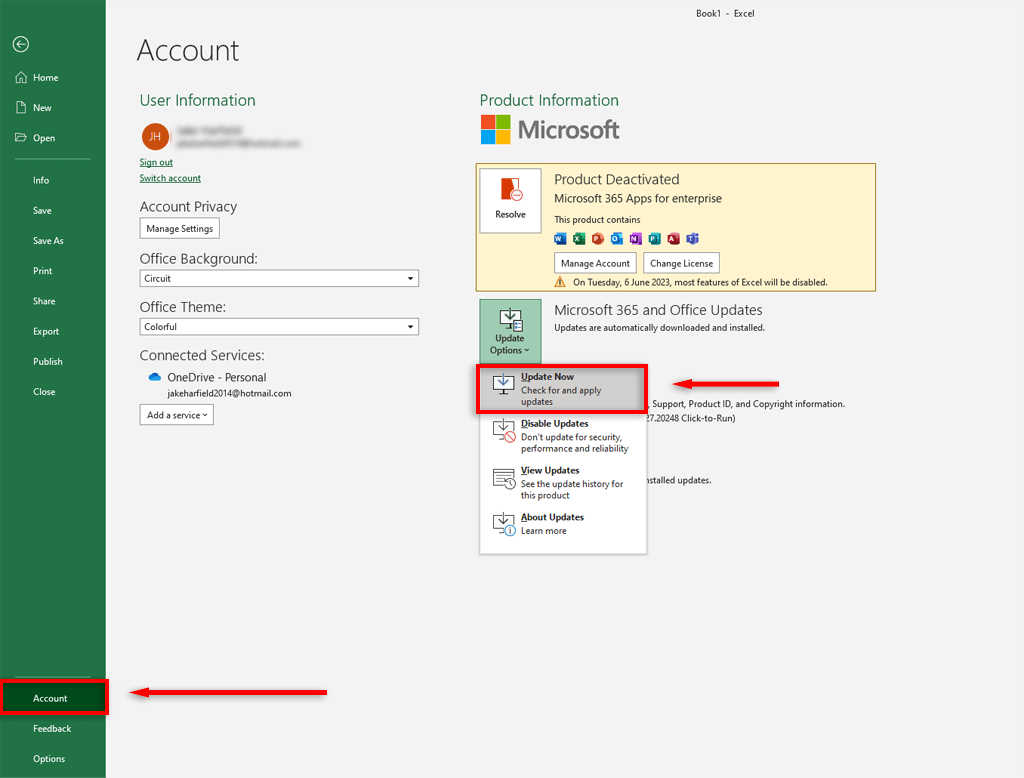The width and height of the screenshot is (1024, 778).
Task: Click the Publisher app icon
Action: click(654, 238)
